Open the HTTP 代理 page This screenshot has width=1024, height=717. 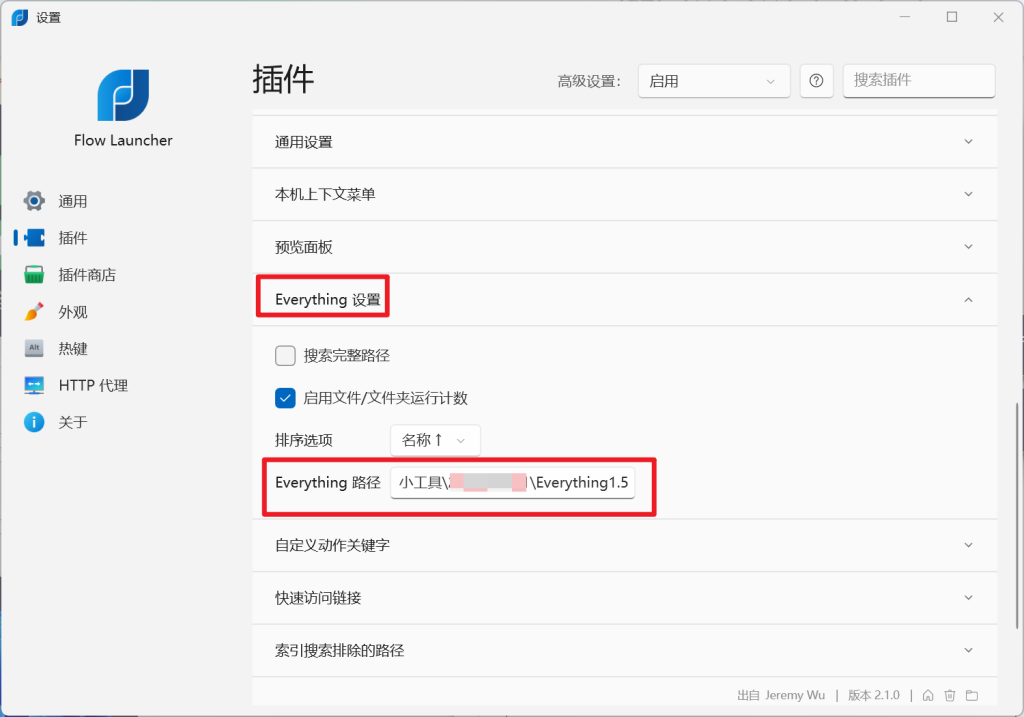93,385
